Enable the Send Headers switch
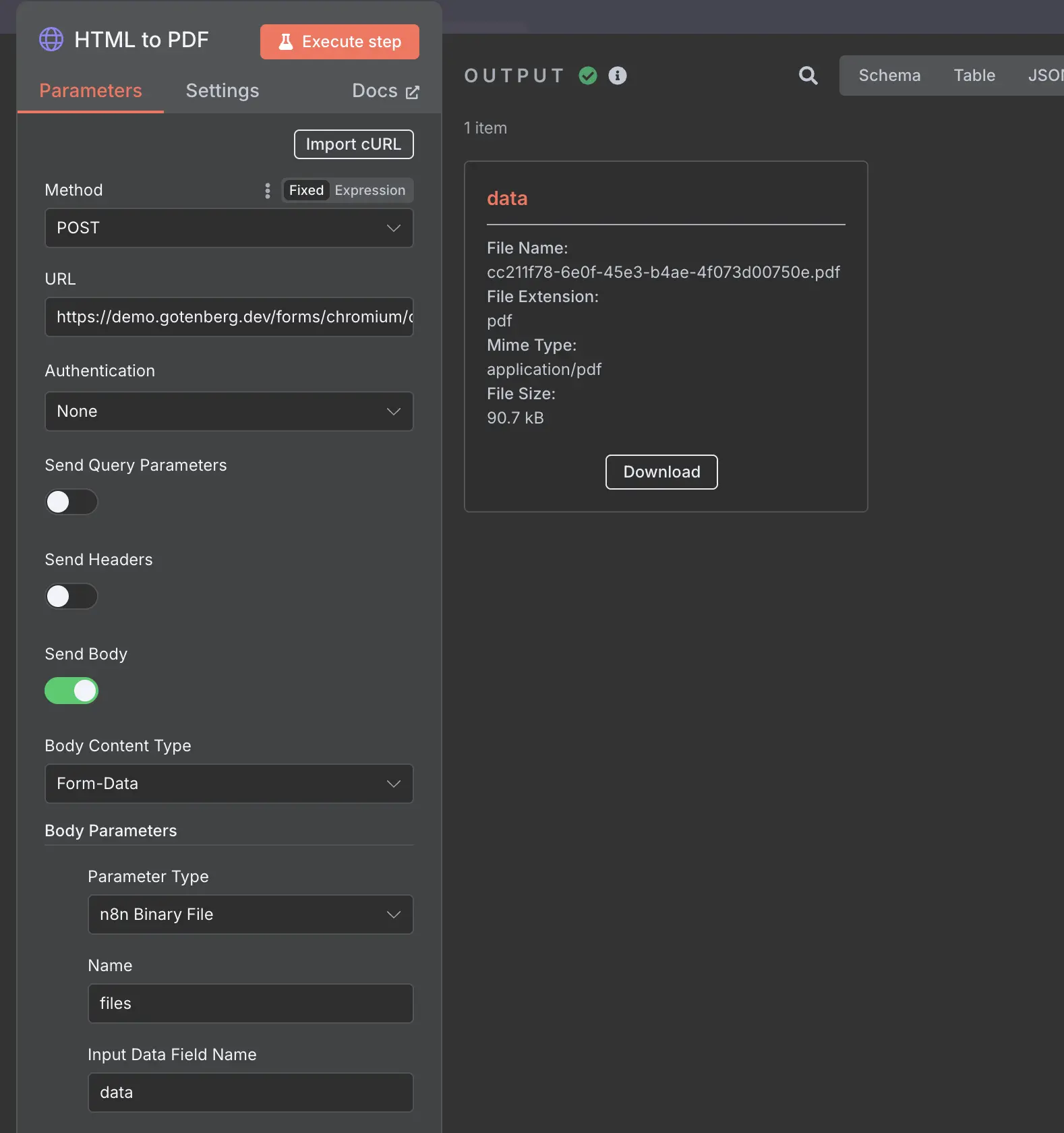 click(x=71, y=596)
